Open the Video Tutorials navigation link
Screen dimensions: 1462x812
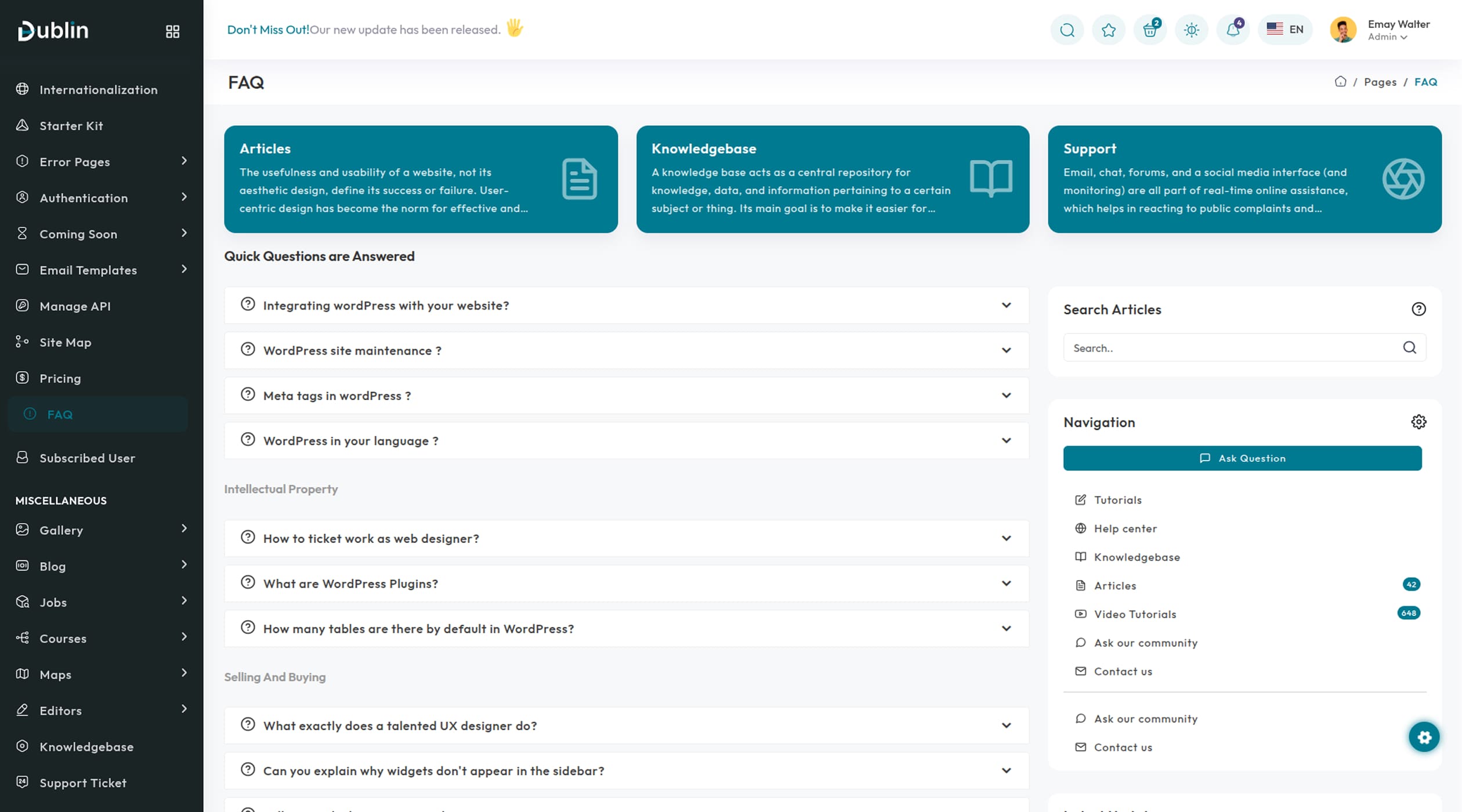[1135, 614]
